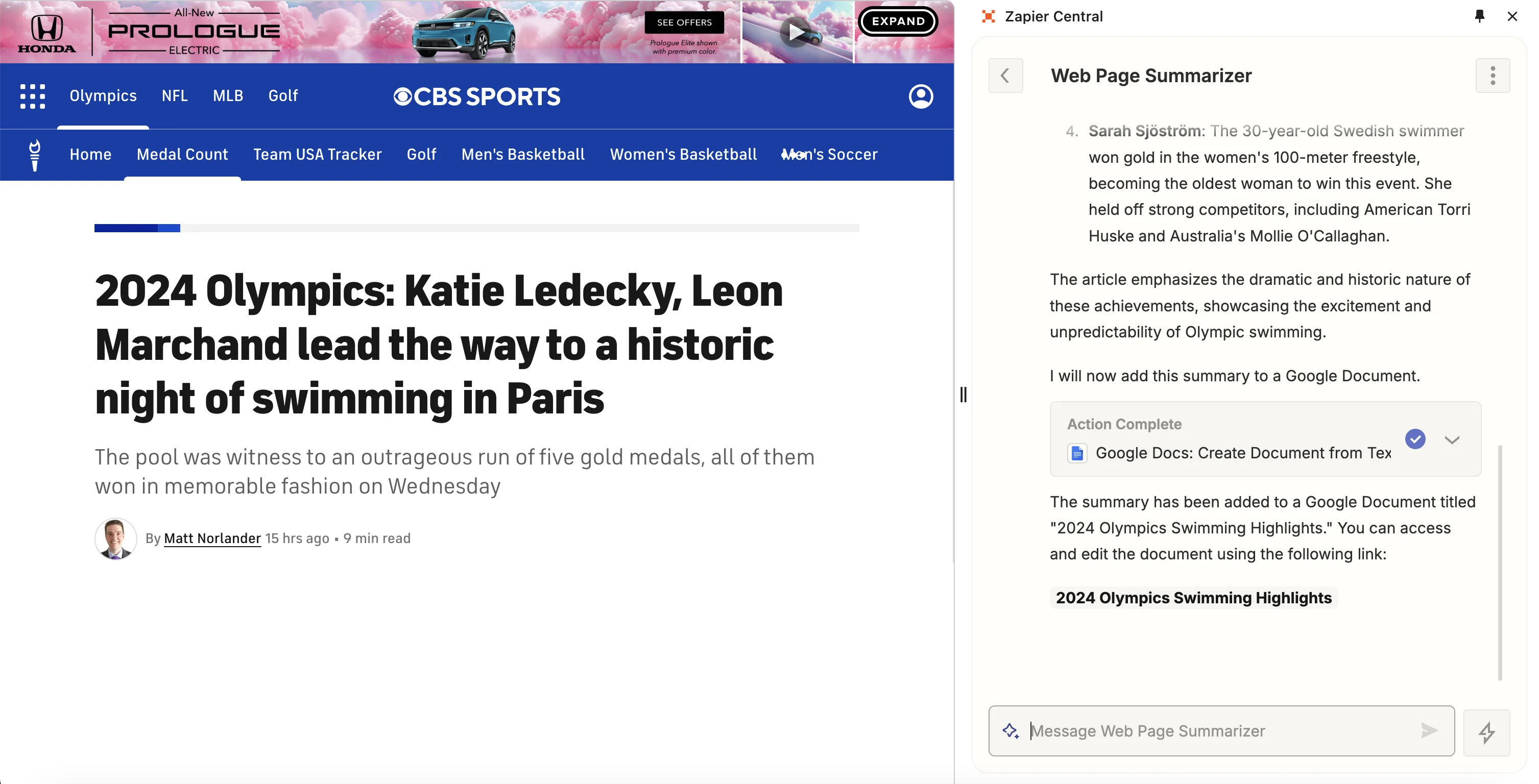Click the user account profile icon

coord(921,96)
